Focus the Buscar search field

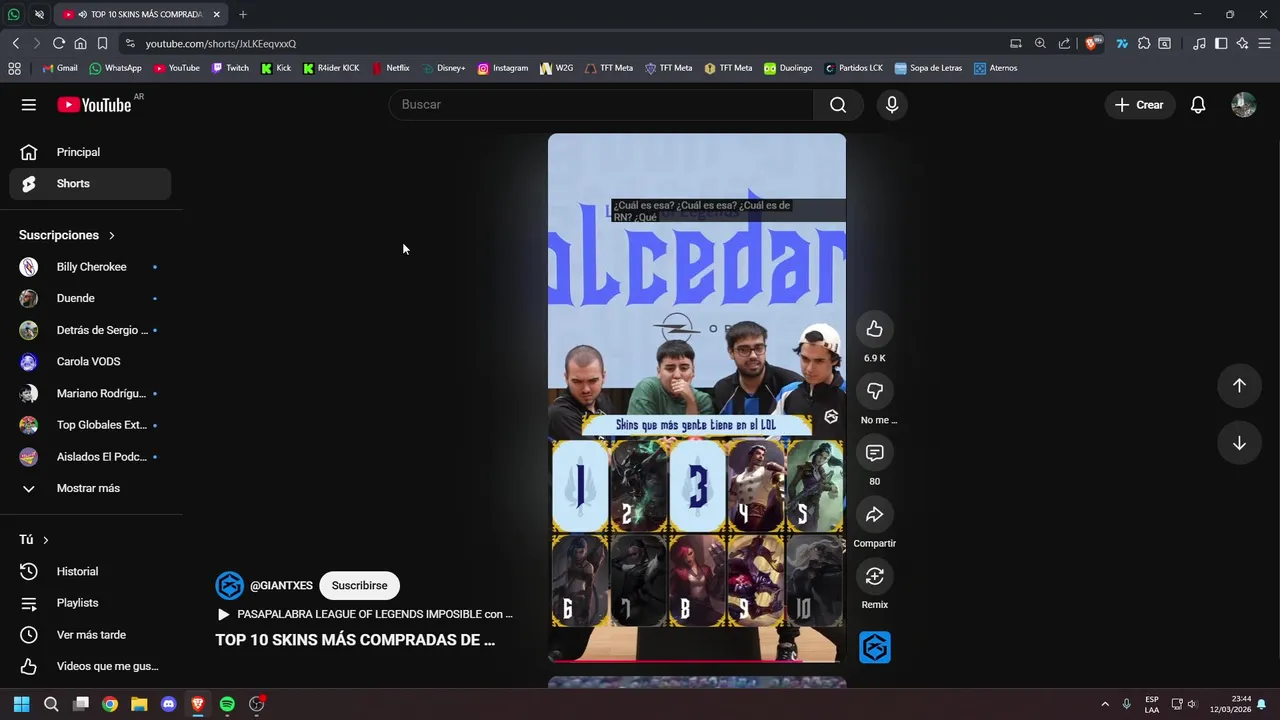[x=601, y=105]
